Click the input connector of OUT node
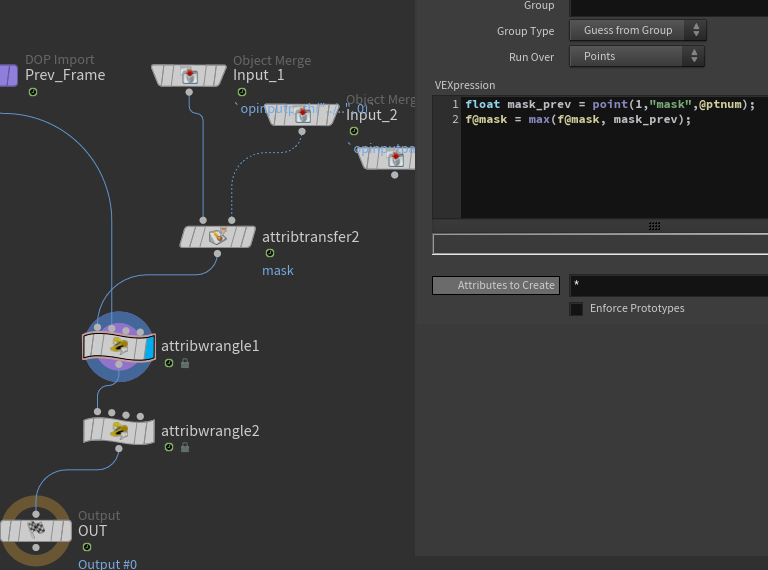Image resolution: width=768 pixels, height=570 pixels. (36, 514)
